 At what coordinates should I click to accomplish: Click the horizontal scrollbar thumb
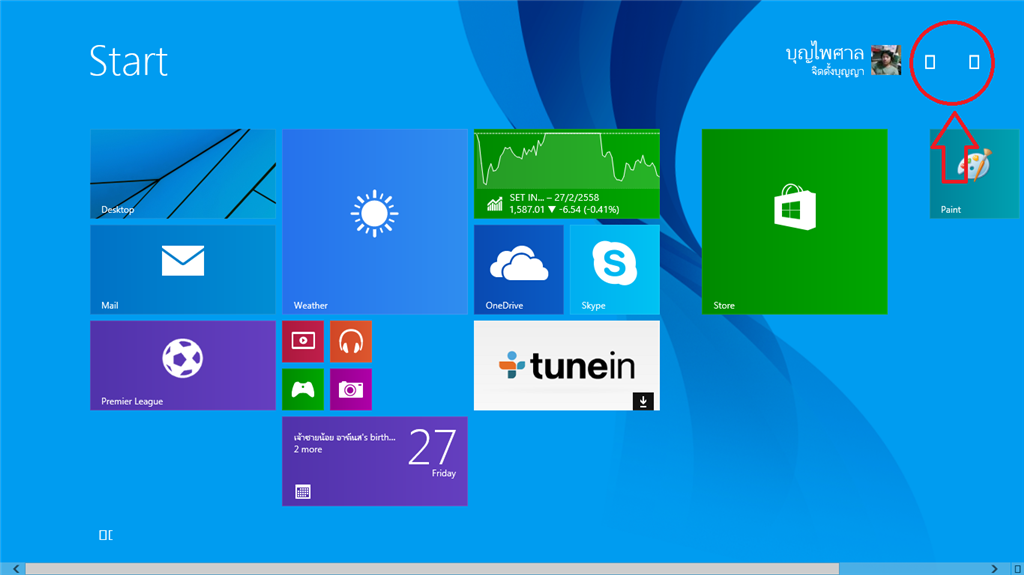[x=432, y=569]
